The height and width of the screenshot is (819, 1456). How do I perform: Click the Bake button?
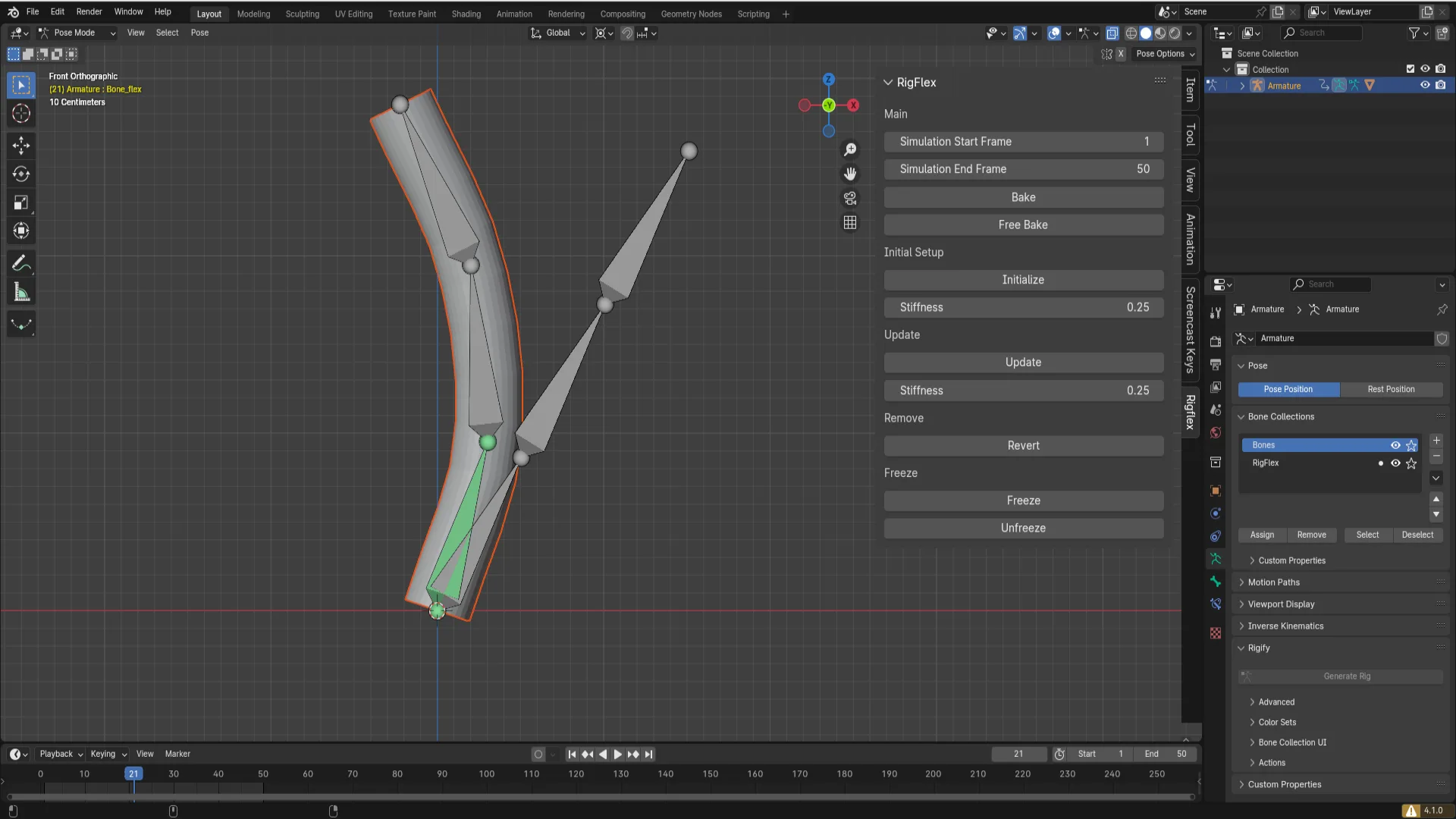pos(1022,196)
